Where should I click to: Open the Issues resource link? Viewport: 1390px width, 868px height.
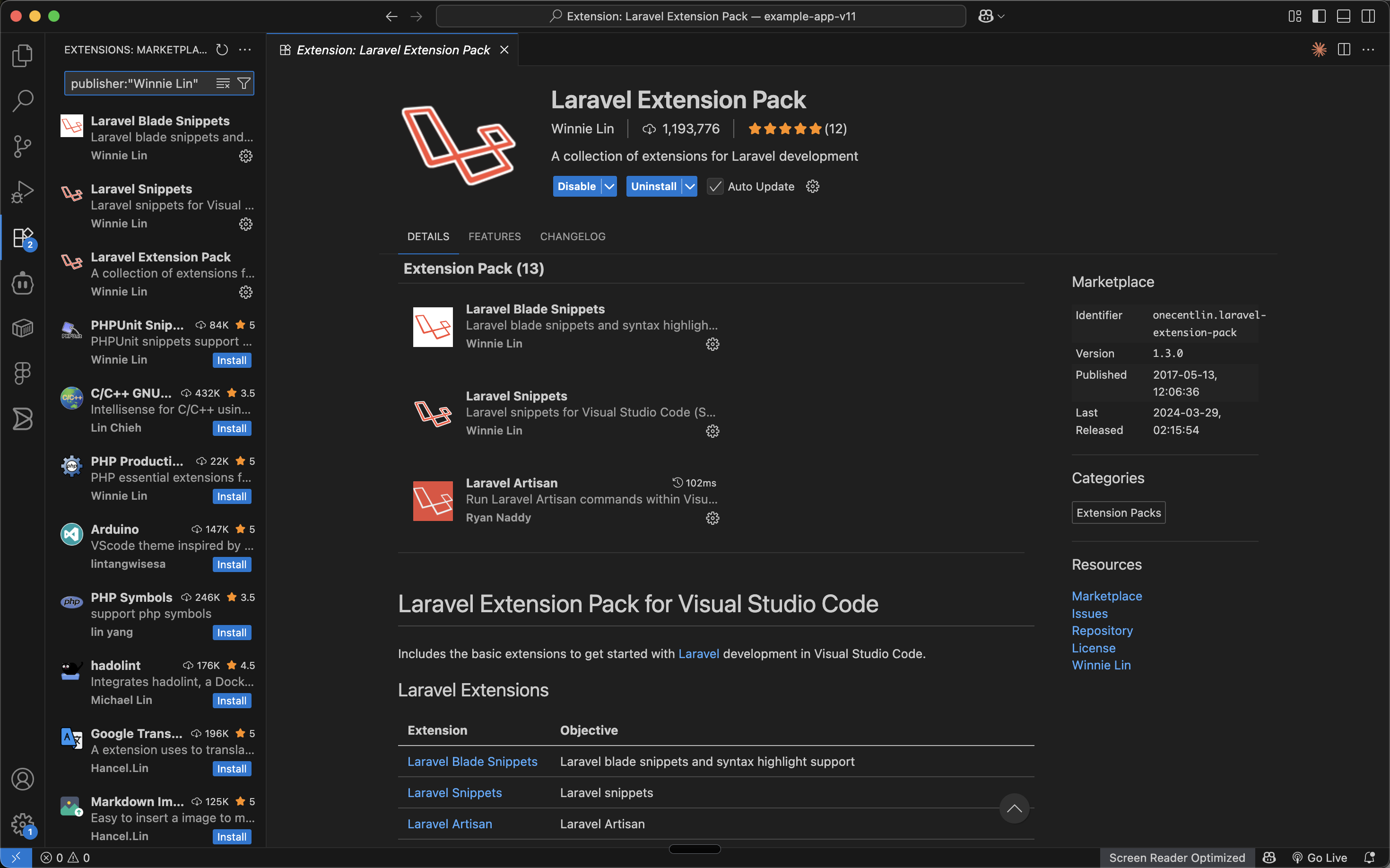[1090, 614]
